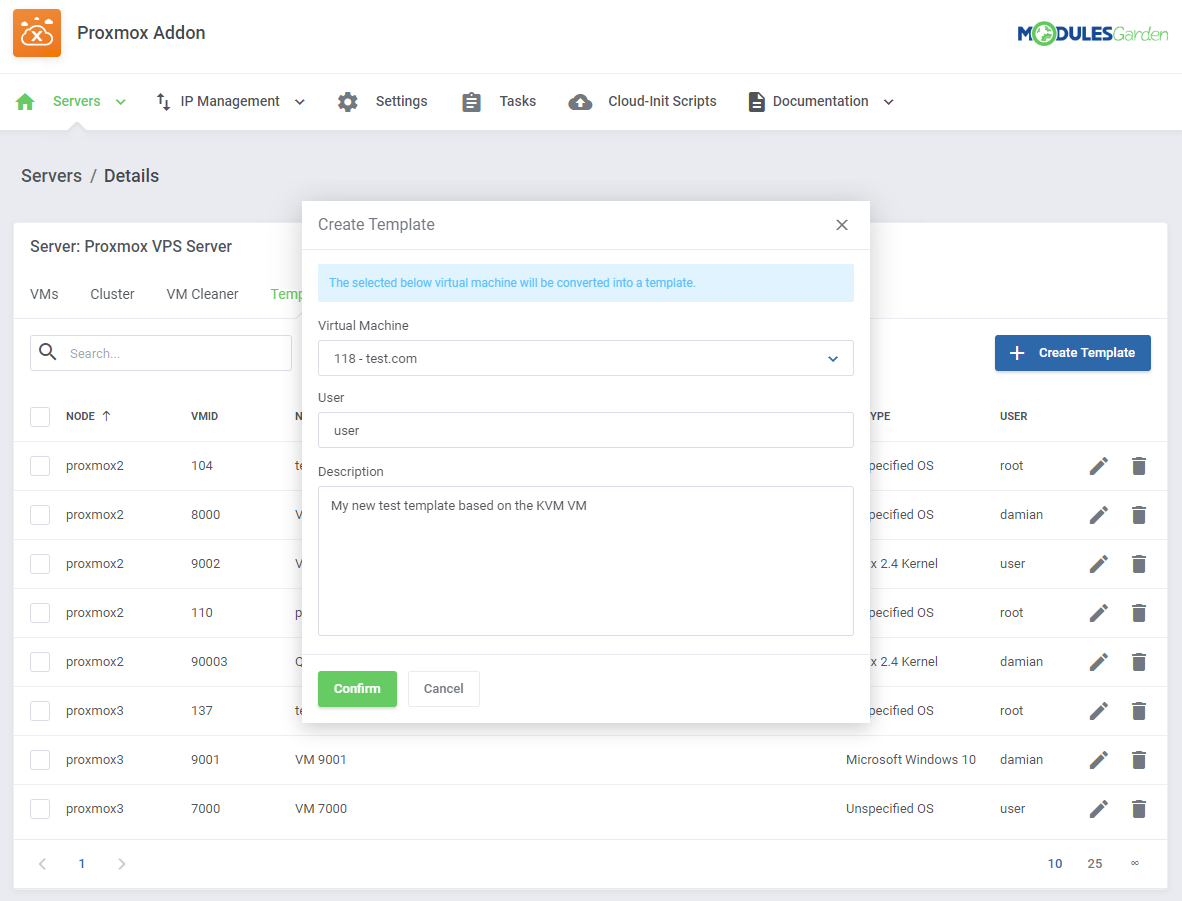Check the row with VMID 137
Viewport: 1182px width, 901px height.
pos(40,711)
